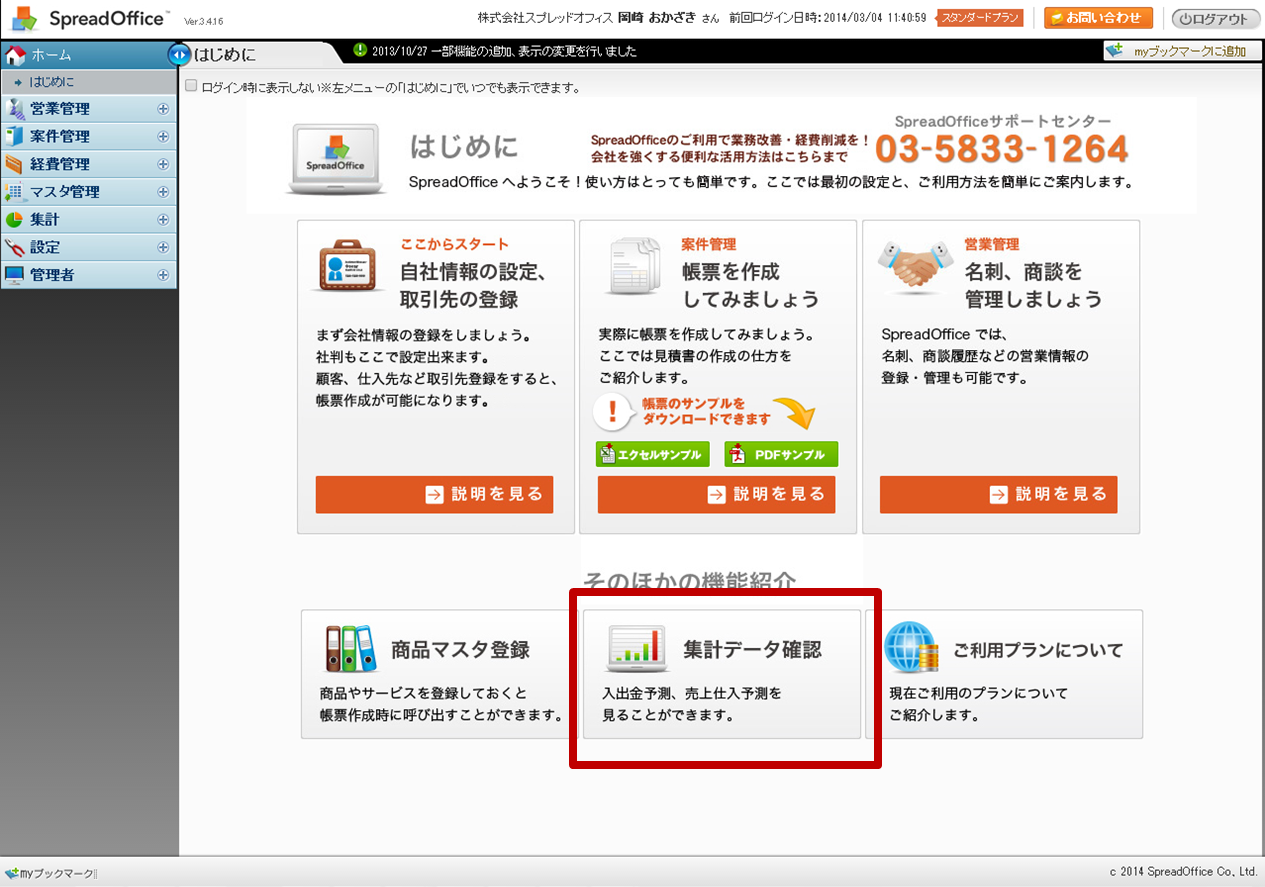This screenshot has height=887, width=1265.
Task: Click the マスタ管理 grid icon
Action: coord(15,192)
